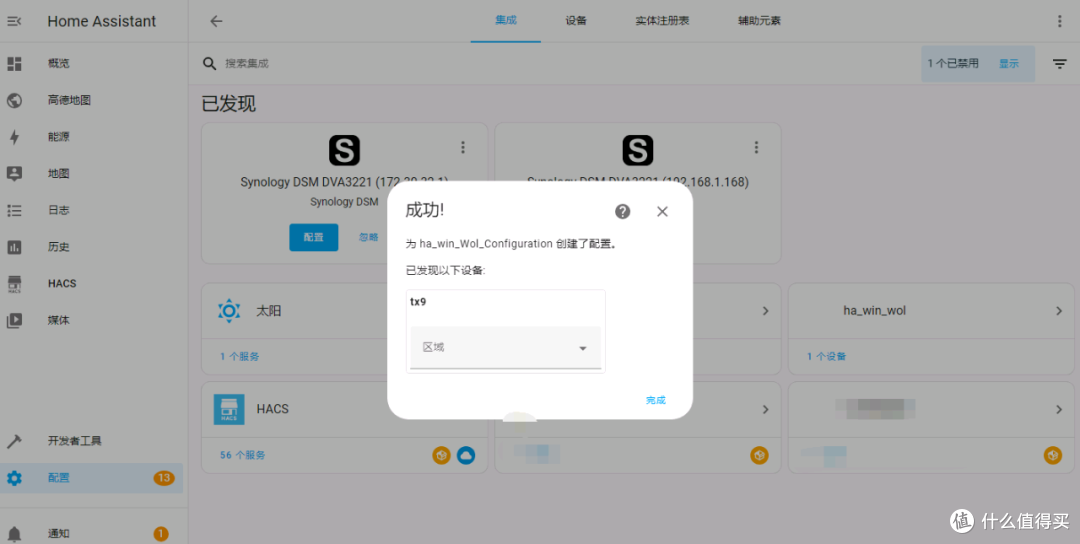Expand the 太阳 row's card chevron

[x=765, y=311]
